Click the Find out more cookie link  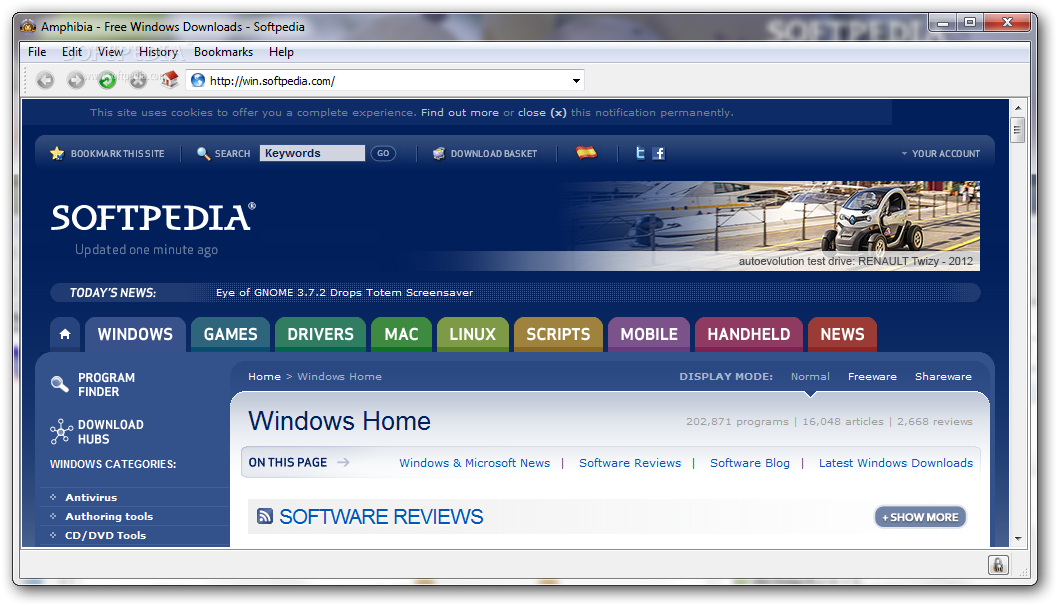click(x=460, y=113)
